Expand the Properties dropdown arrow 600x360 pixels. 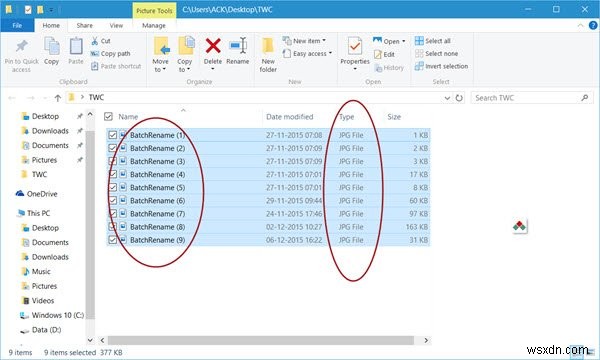tap(355, 69)
